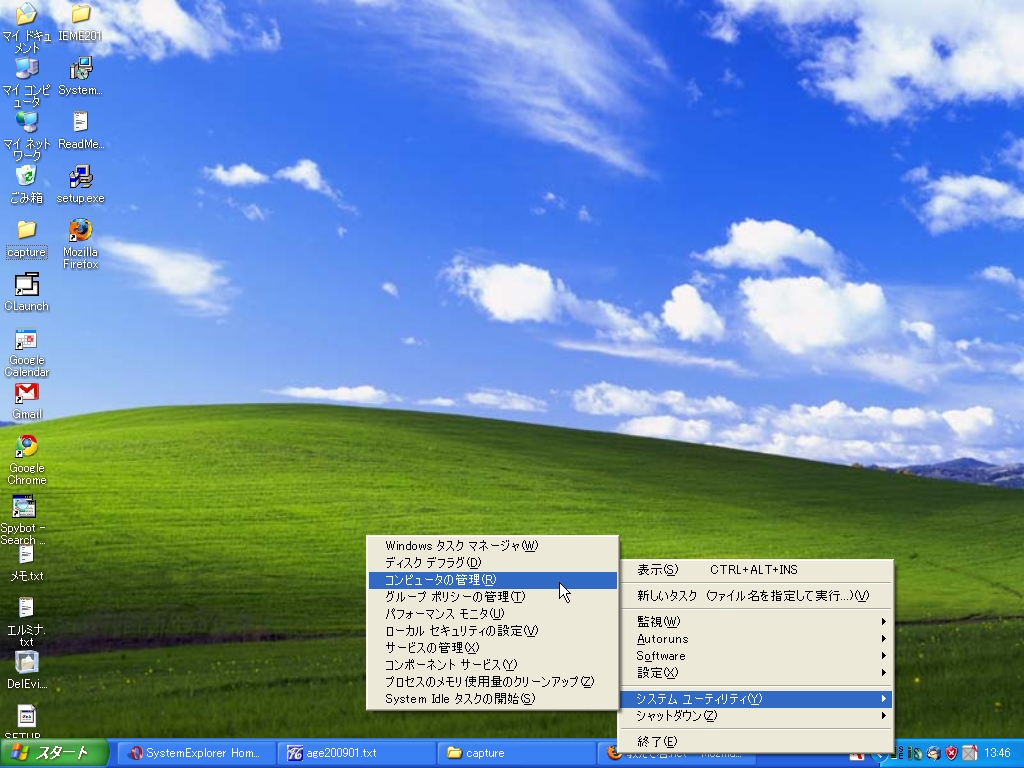The image size is (1024, 768).
Task: Choose パフォーマンス モニタ(U) entry
Action: pyautogui.click(x=493, y=614)
